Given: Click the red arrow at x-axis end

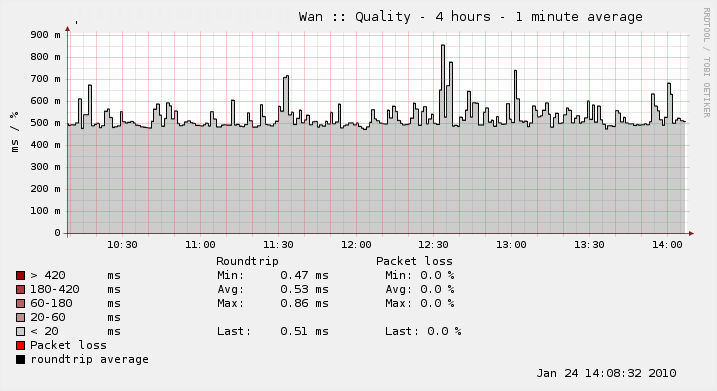Looking at the screenshot, I should 691,234.
